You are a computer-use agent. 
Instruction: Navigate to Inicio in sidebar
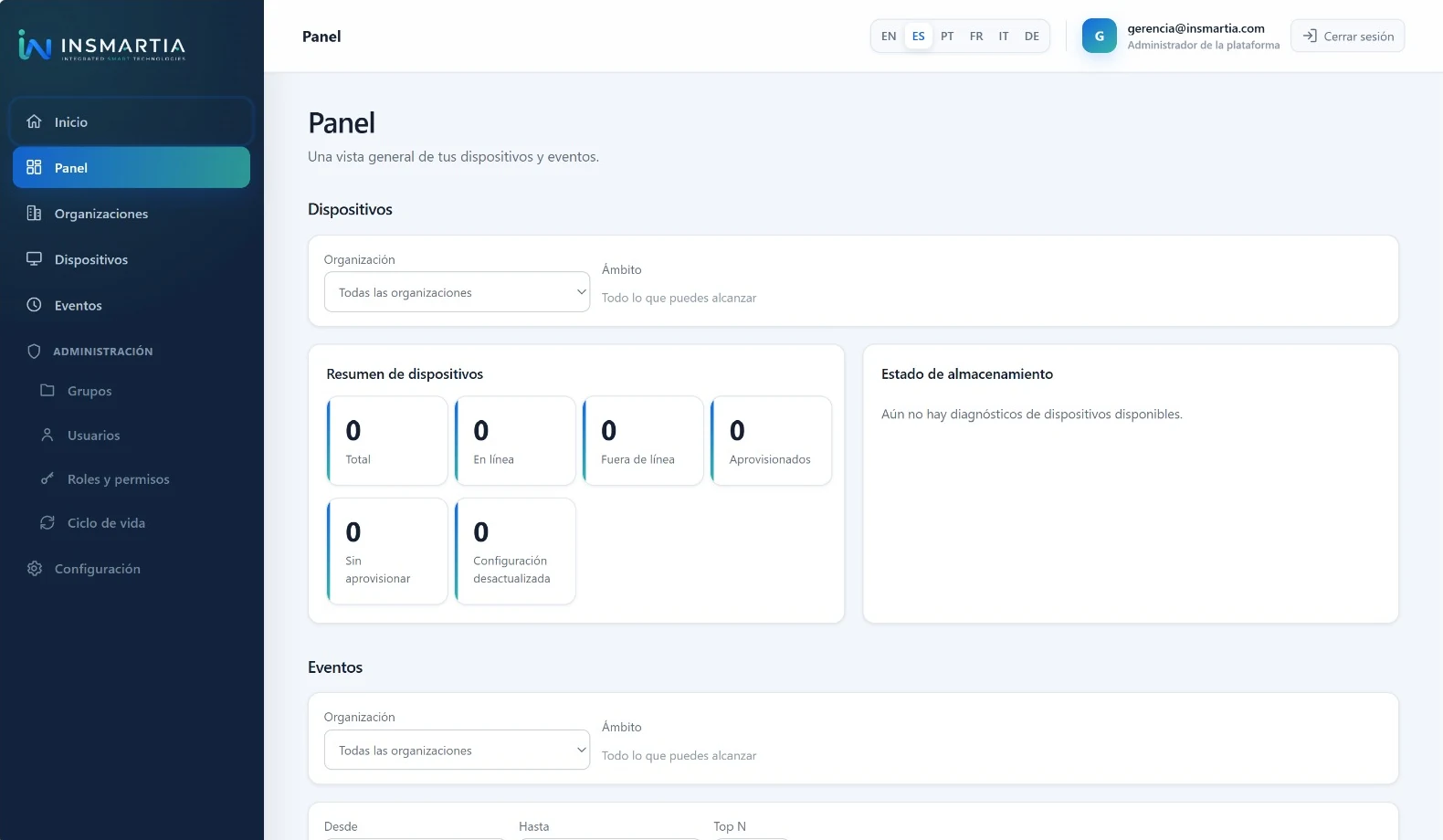(x=132, y=121)
